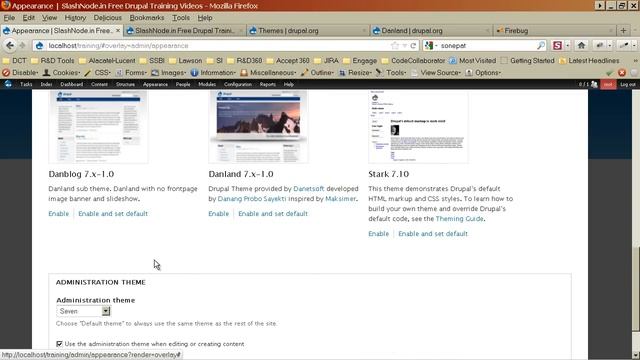The height and width of the screenshot is (360, 640).
Task: Switch to the Danland | drupal.org tab
Action: click(x=431, y=31)
